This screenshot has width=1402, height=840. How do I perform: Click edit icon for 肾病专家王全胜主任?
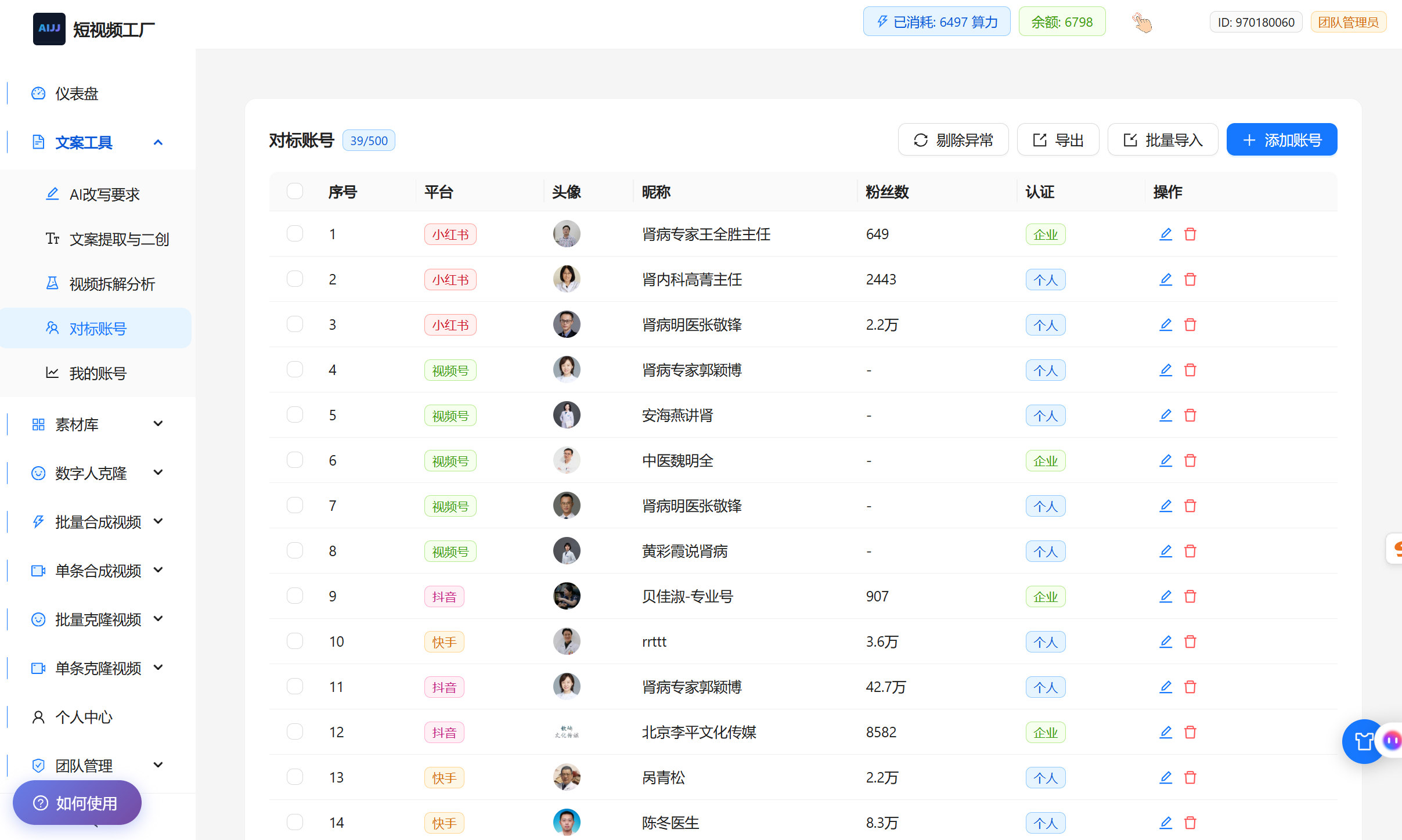coord(1165,234)
